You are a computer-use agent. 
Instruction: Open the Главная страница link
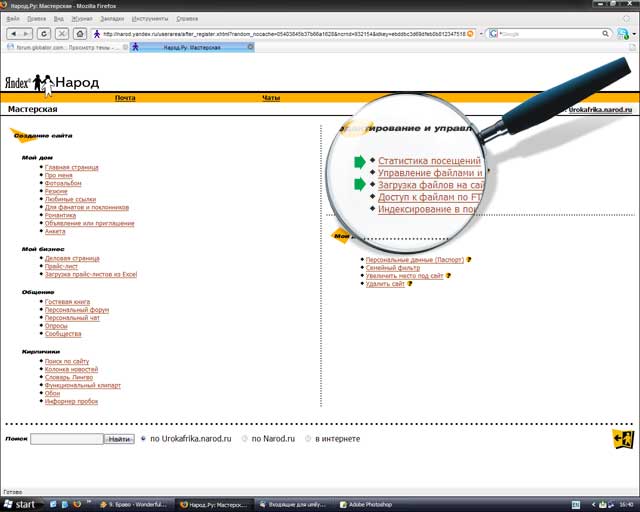coord(71,167)
